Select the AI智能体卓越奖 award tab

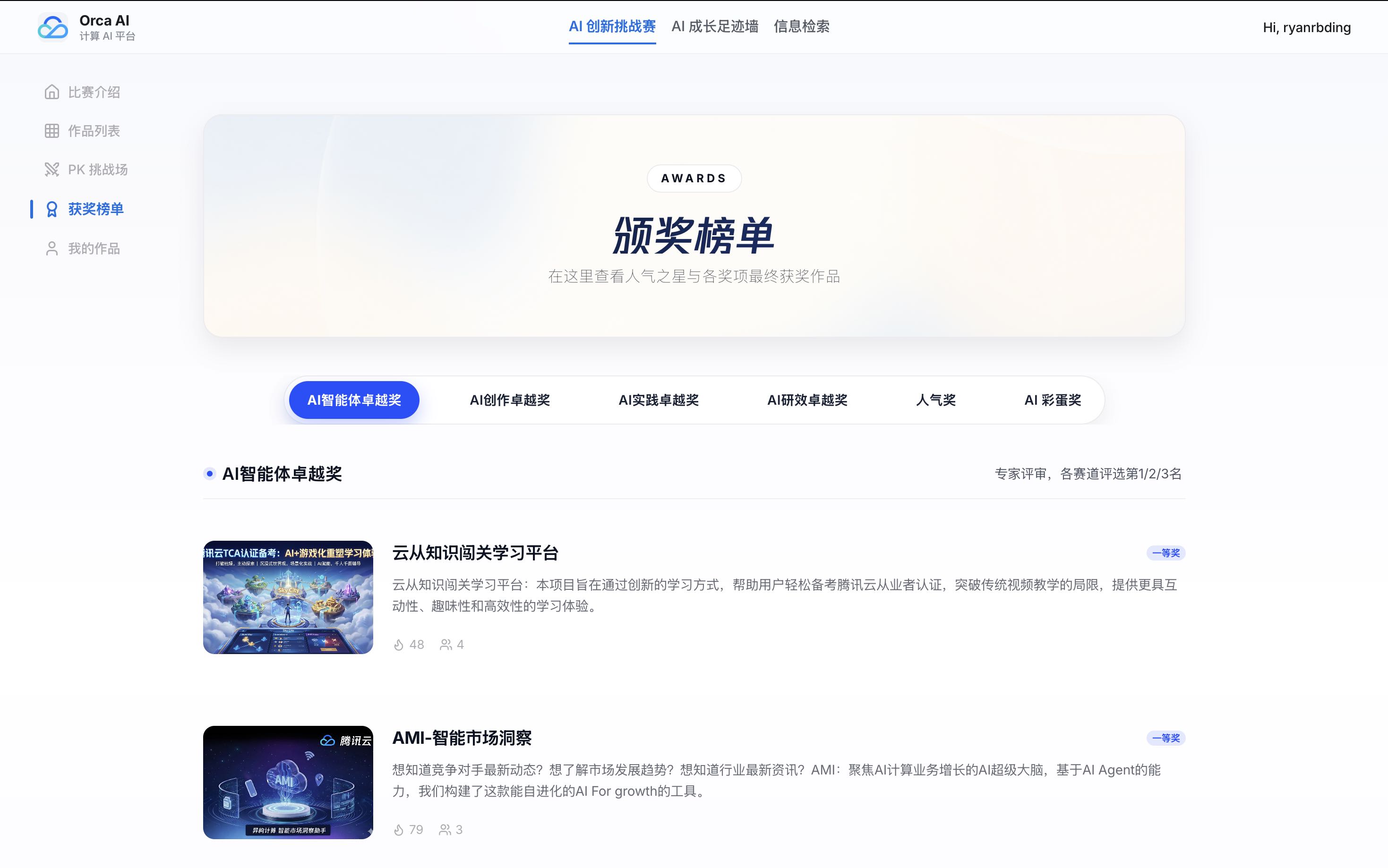[x=354, y=400]
